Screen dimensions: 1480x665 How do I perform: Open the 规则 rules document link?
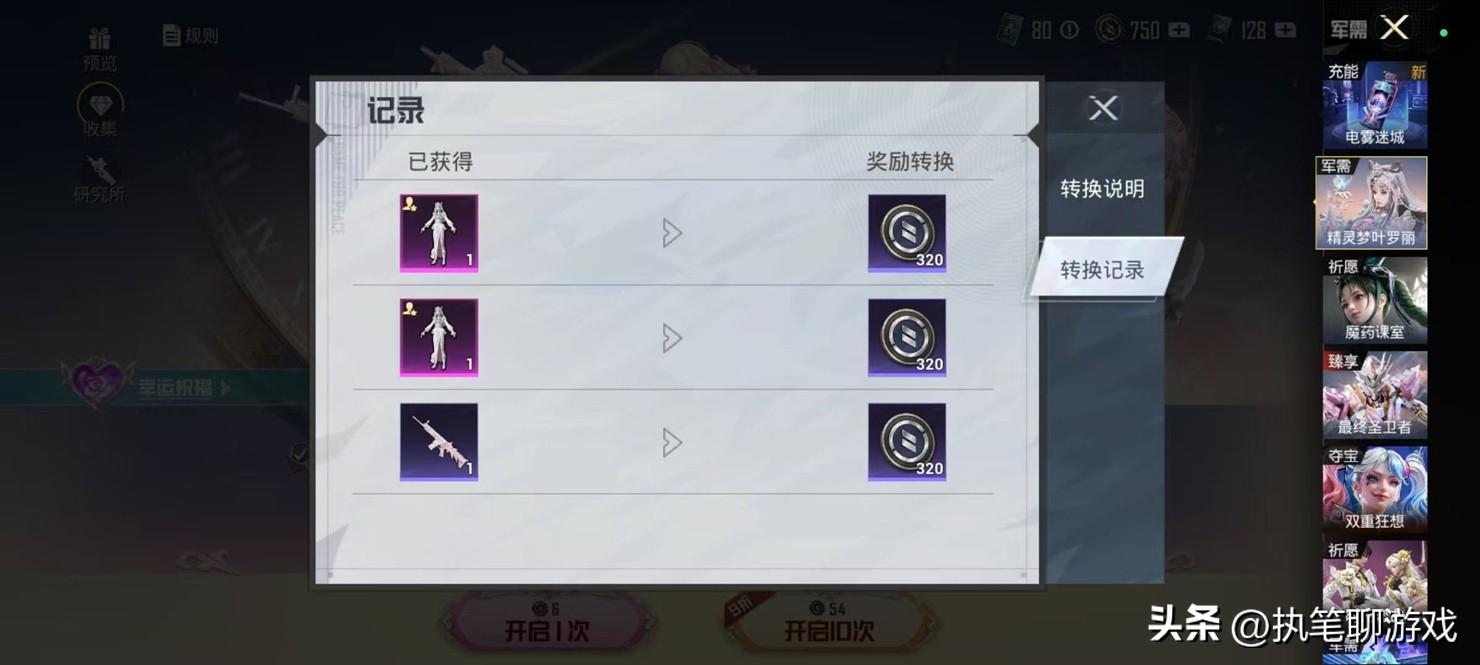(x=190, y=35)
